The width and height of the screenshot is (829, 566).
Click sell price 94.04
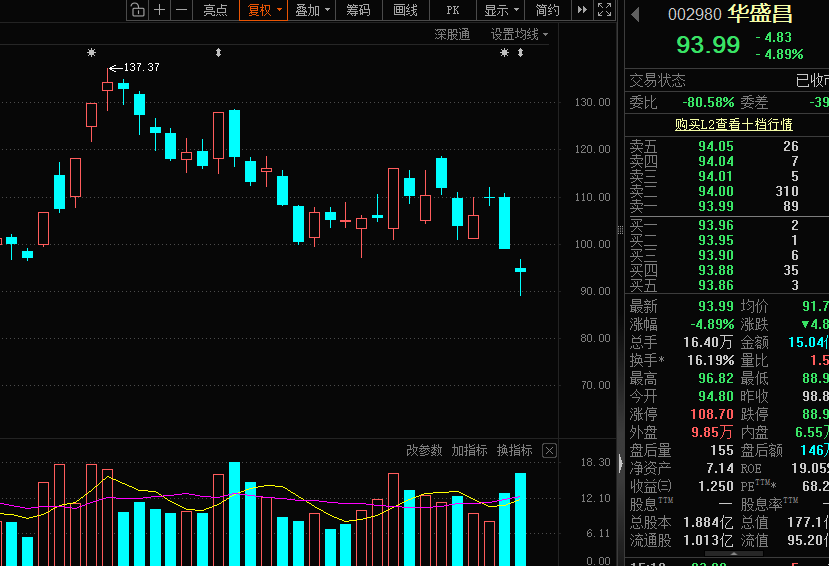[715, 161]
